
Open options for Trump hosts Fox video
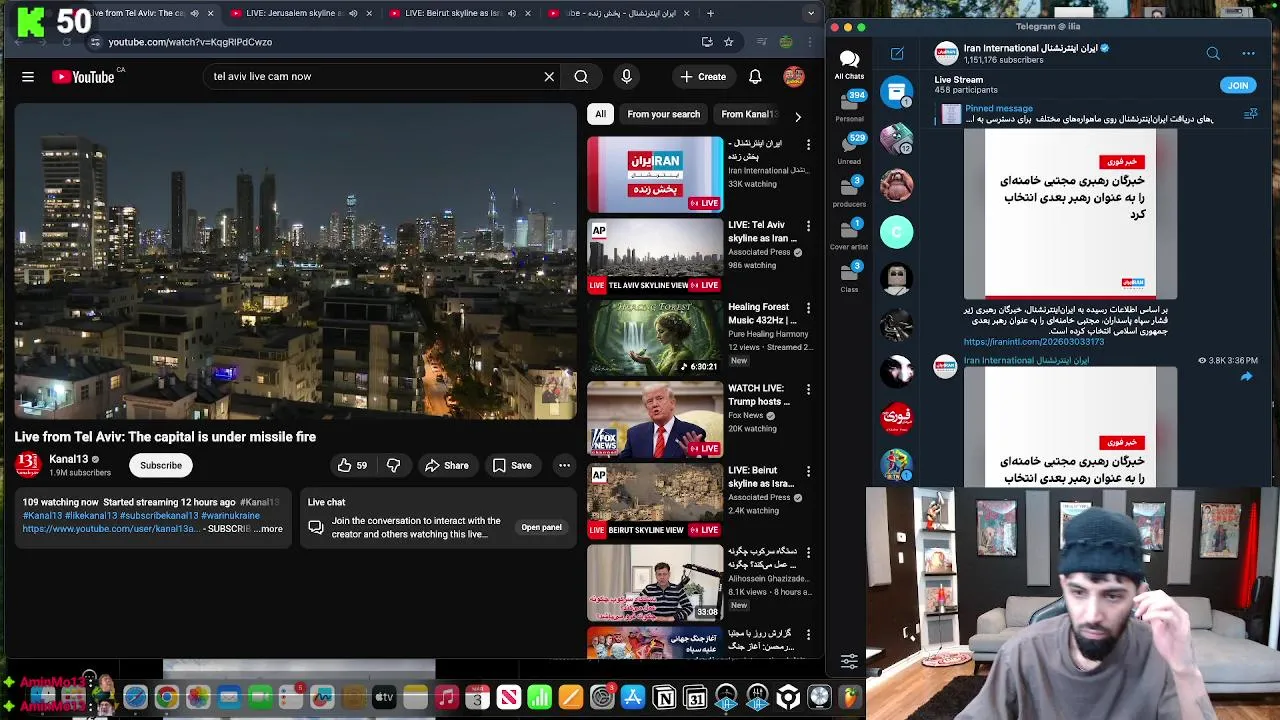(808, 389)
